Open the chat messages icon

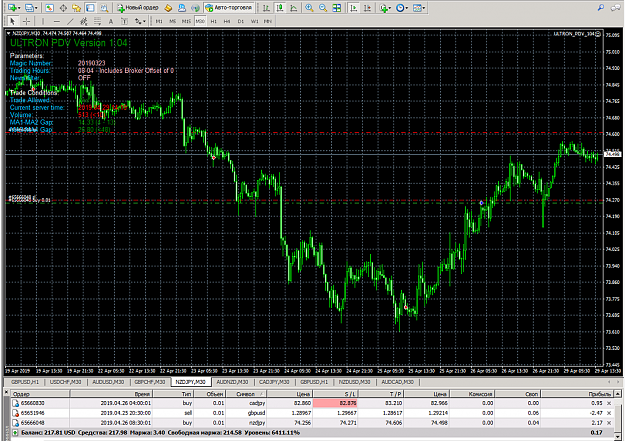(x=615, y=8)
